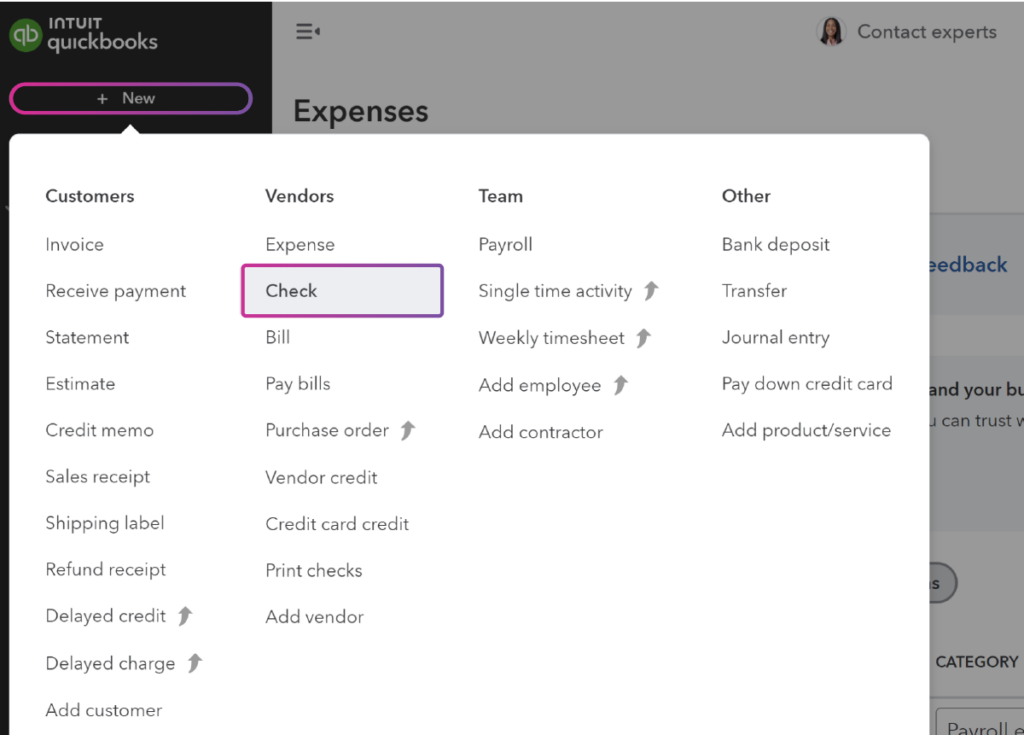The width and height of the screenshot is (1024, 735).
Task: Open Payroll under Team
Action: (505, 244)
